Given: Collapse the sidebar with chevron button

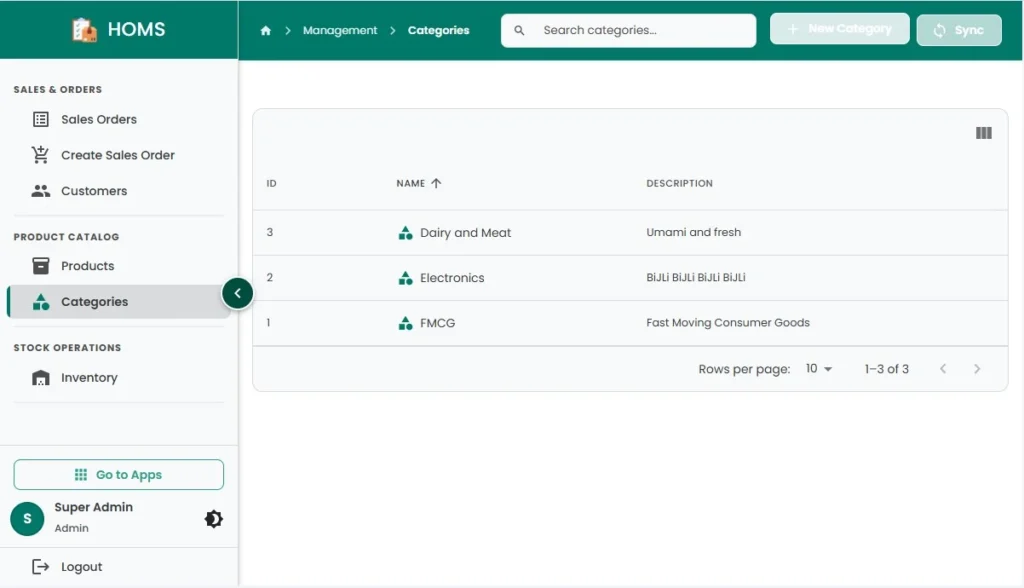Looking at the screenshot, I should click(x=237, y=293).
